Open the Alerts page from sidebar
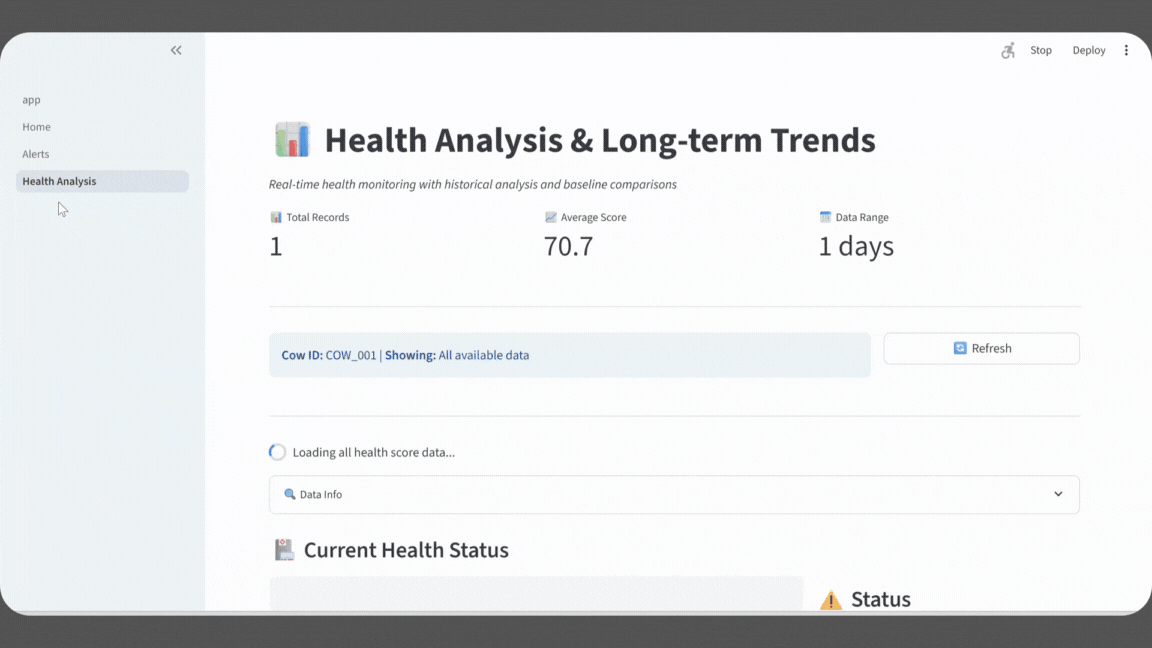 click(35, 154)
